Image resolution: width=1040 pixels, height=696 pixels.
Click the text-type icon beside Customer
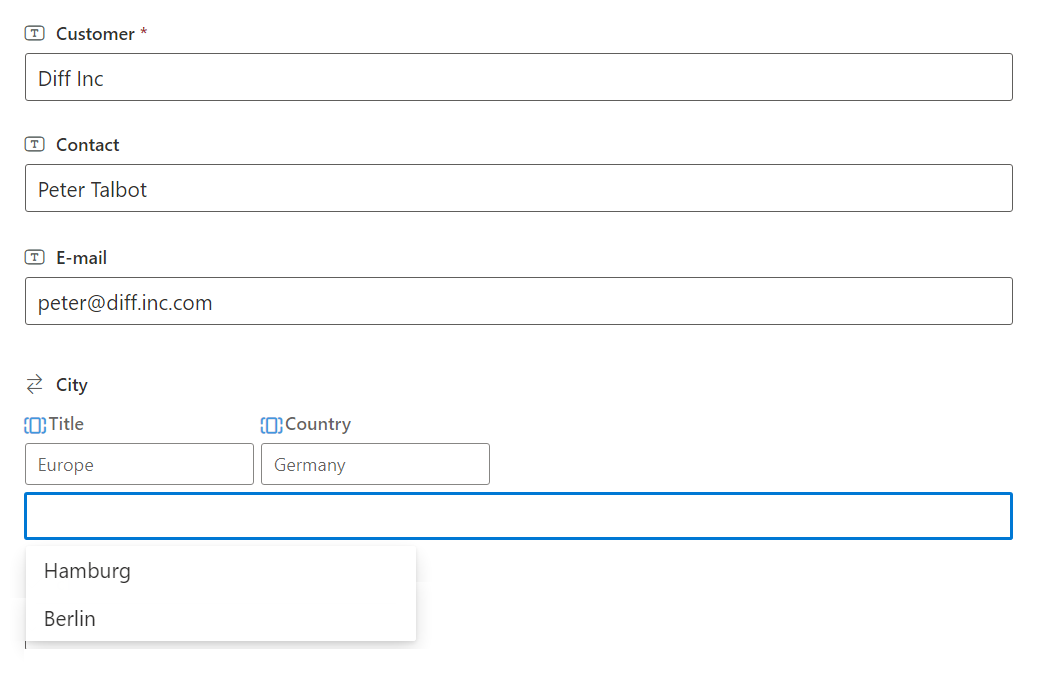tap(35, 34)
